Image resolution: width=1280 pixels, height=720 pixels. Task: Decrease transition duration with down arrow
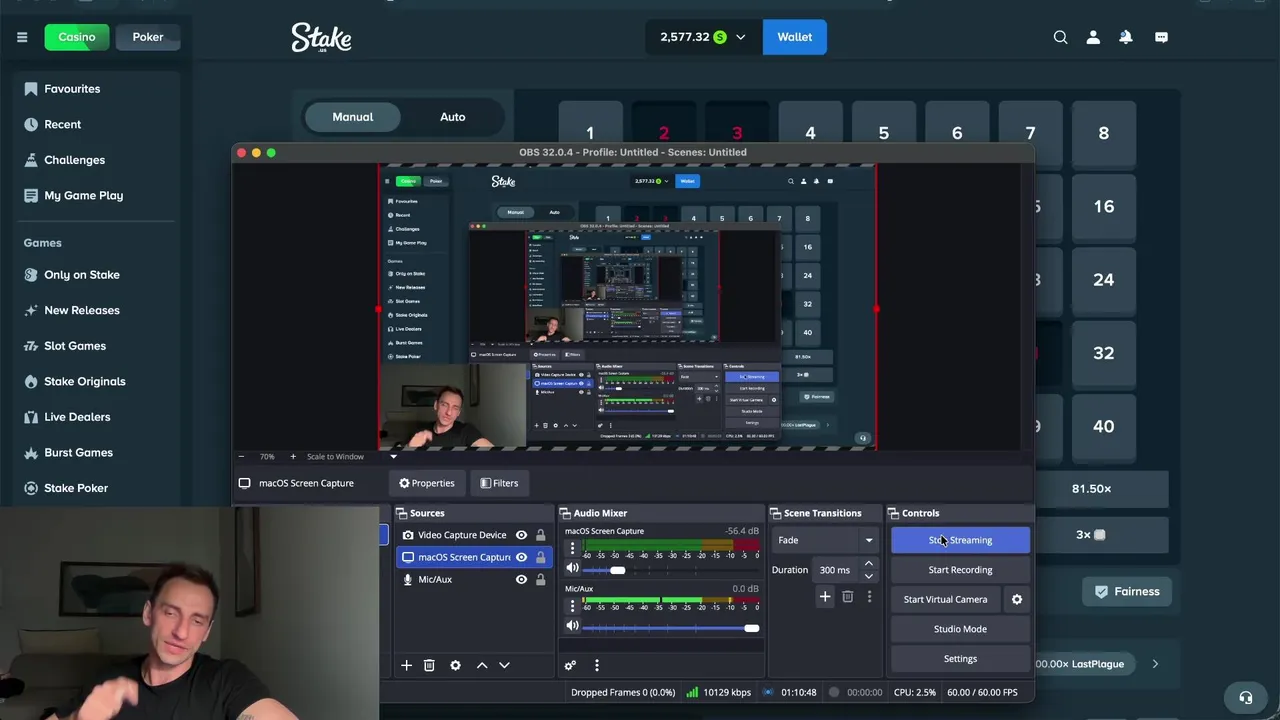point(868,576)
